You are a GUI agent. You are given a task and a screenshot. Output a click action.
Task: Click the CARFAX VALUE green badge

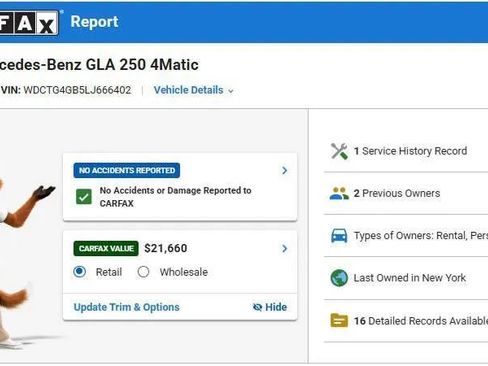(106, 248)
